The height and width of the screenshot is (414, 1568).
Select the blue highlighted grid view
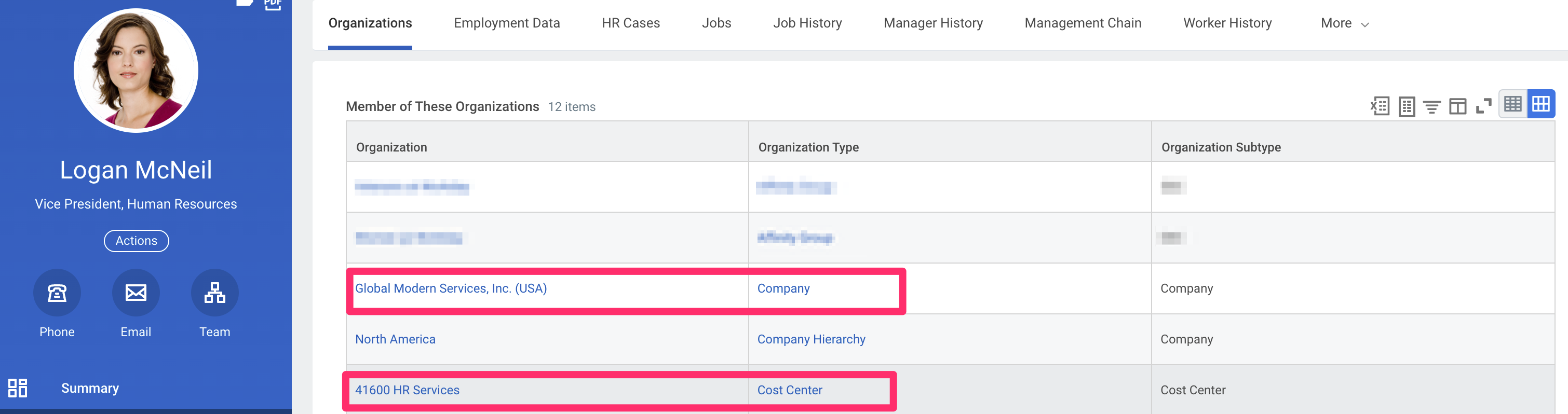tap(1541, 104)
